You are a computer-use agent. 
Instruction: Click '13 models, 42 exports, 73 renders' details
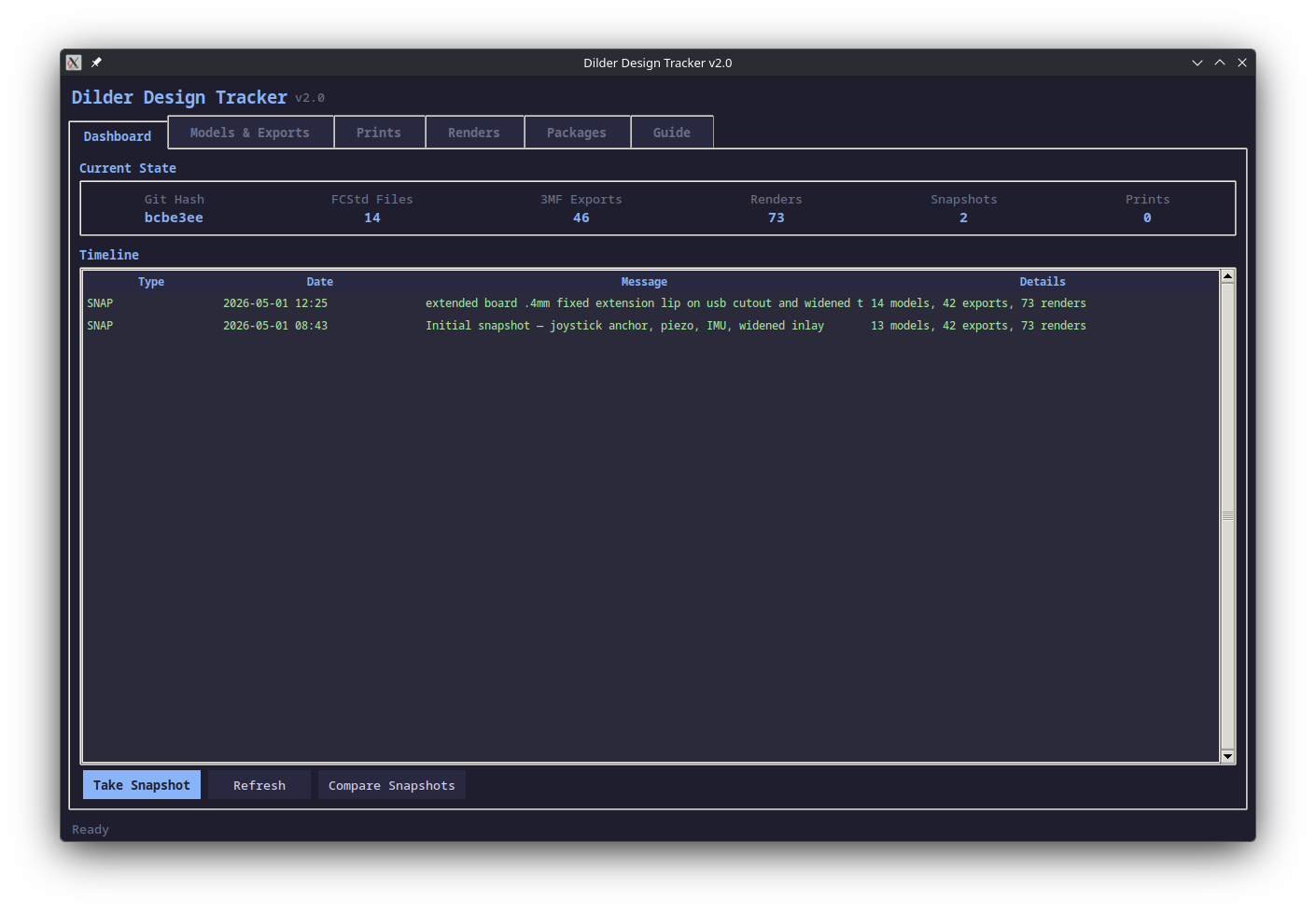978,326
